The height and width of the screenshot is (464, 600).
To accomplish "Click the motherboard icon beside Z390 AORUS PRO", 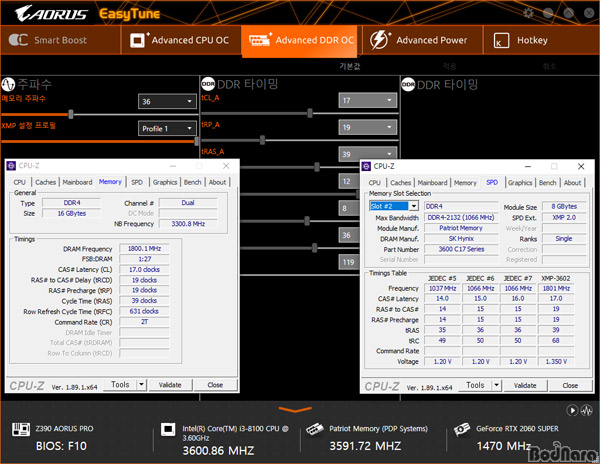I will coord(21,430).
